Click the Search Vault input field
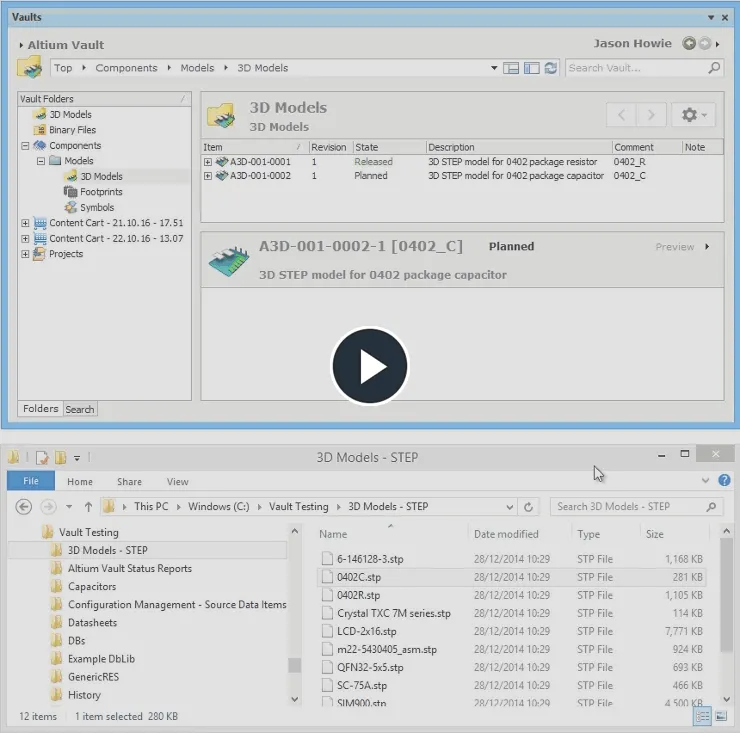740x733 pixels. point(637,68)
